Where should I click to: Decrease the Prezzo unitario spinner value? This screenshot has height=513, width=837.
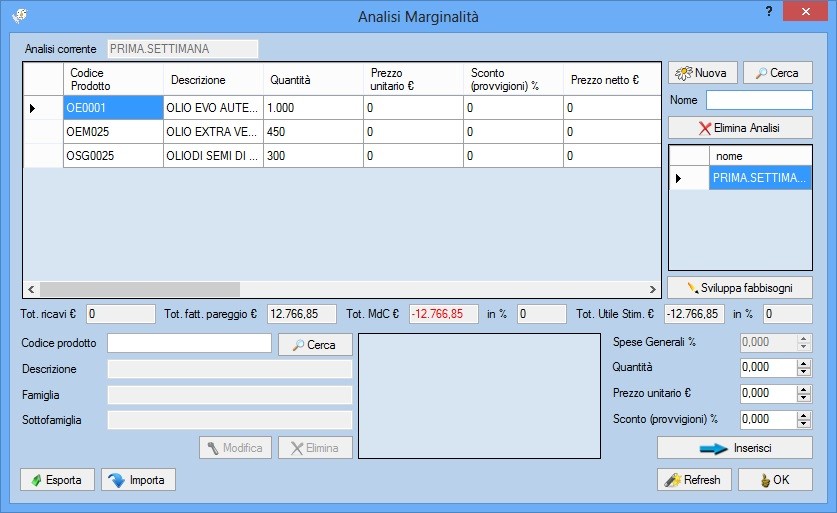pyautogui.click(x=803, y=398)
